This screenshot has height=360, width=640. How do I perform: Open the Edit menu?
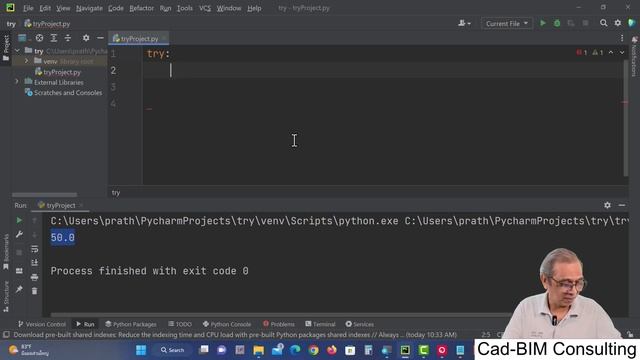[x=45, y=8]
